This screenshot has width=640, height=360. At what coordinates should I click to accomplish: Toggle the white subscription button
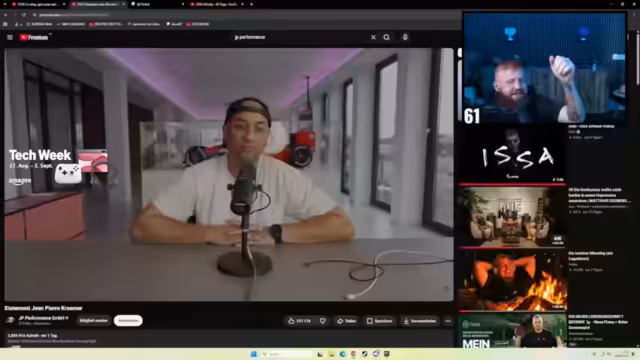click(x=128, y=320)
